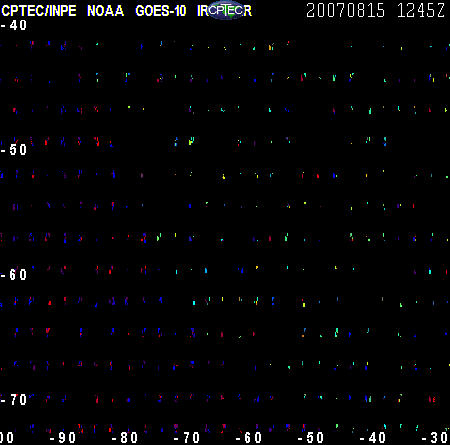
Task: Click the CPTEC globe logo in header
Action: point(227,10)
